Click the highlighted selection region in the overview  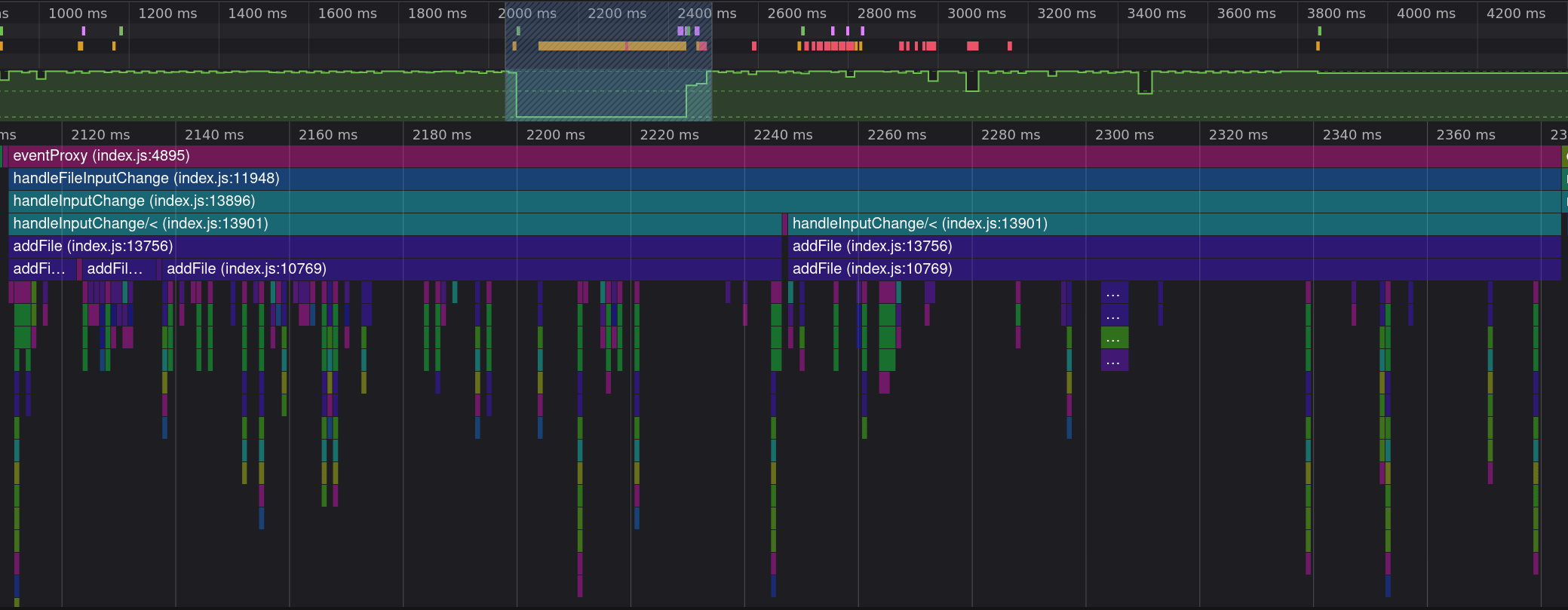point(609,60)
